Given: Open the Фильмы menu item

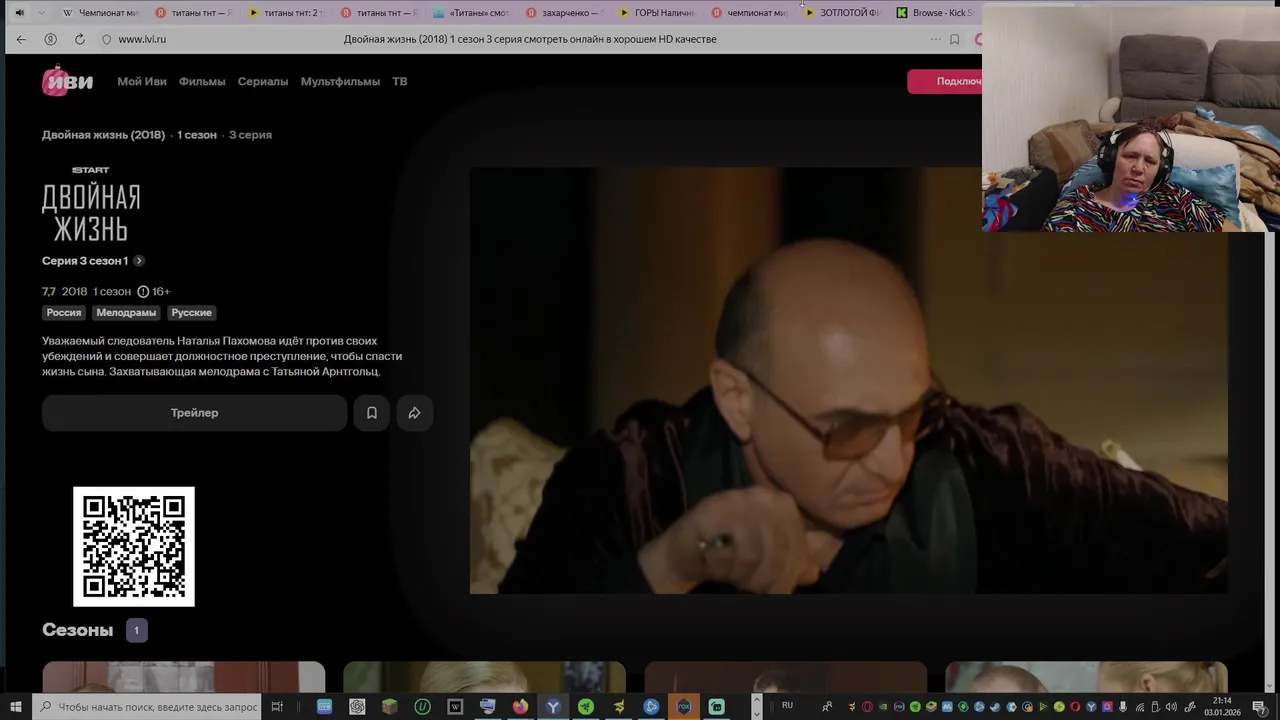Looking at the screenshot, I should pos(202,81).
